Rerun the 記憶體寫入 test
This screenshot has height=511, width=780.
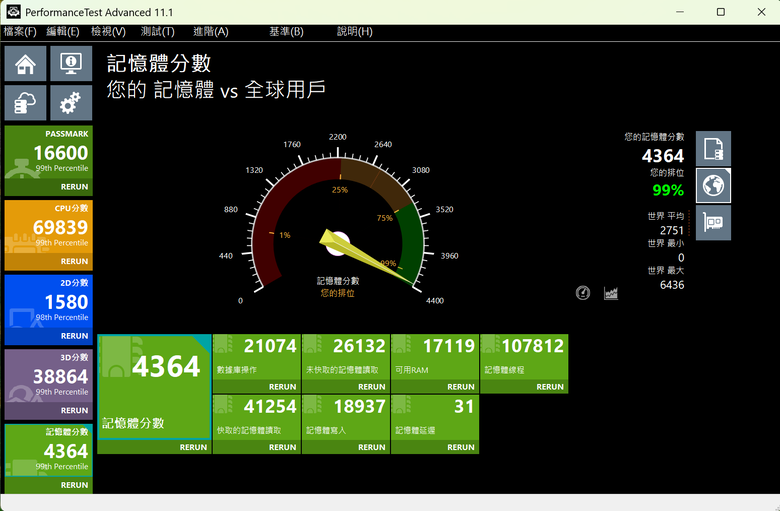[x=372, y=447]
